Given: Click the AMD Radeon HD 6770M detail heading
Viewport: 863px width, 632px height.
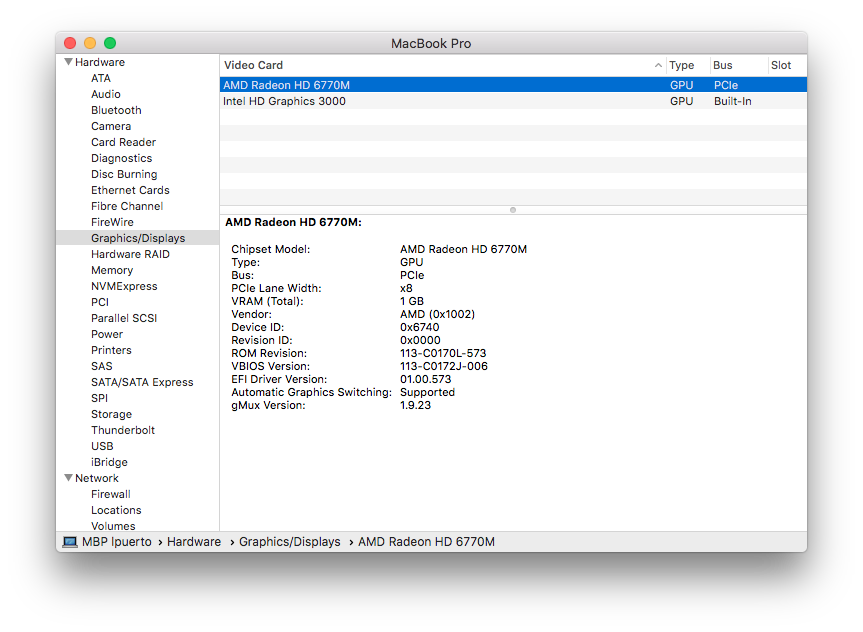Looking at the screenshot, I should click(x=293, y=222).
